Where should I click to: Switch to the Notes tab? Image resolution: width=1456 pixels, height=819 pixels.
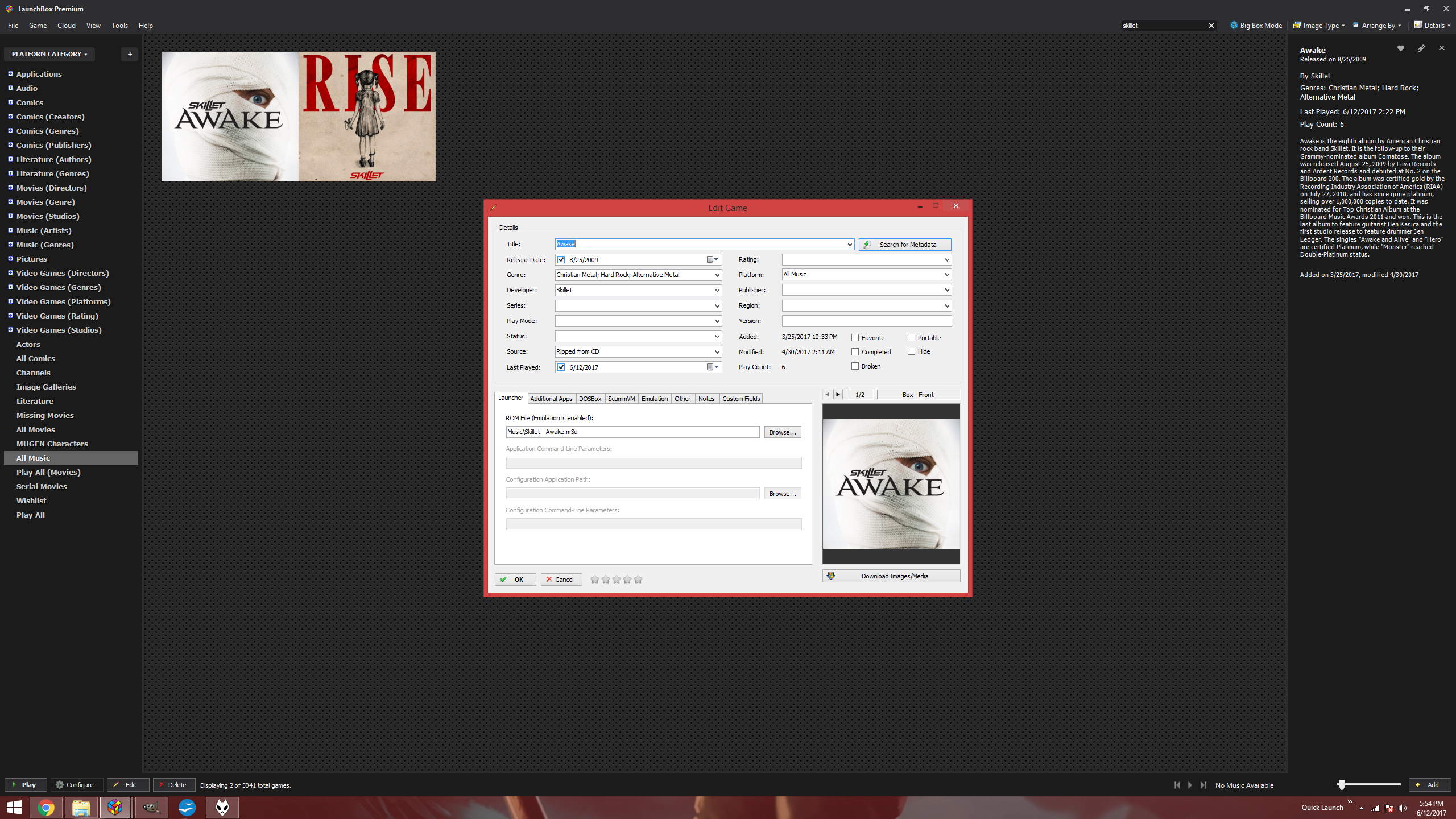tap(706, 399)
